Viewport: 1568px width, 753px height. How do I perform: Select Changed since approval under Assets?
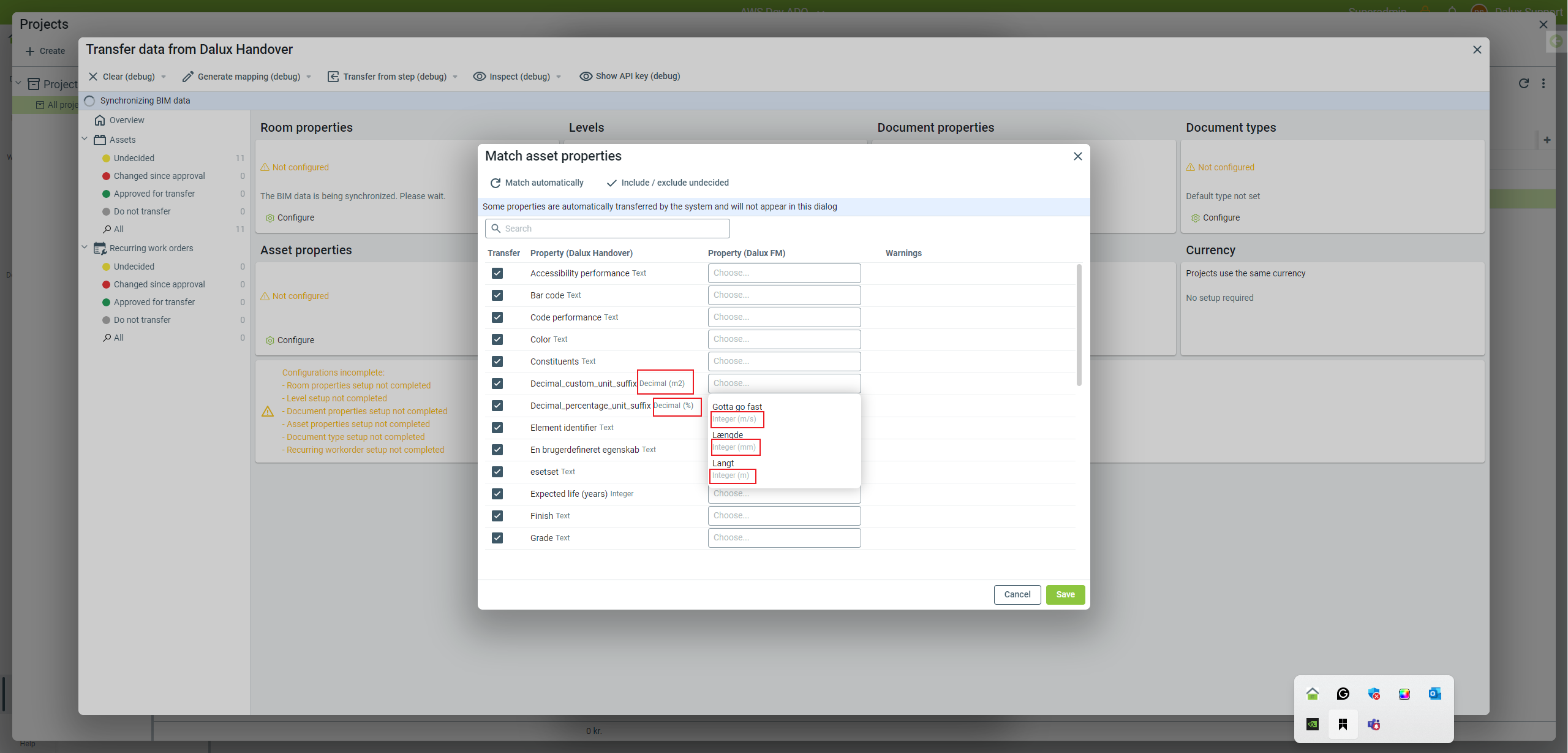[x=159, y=176]
